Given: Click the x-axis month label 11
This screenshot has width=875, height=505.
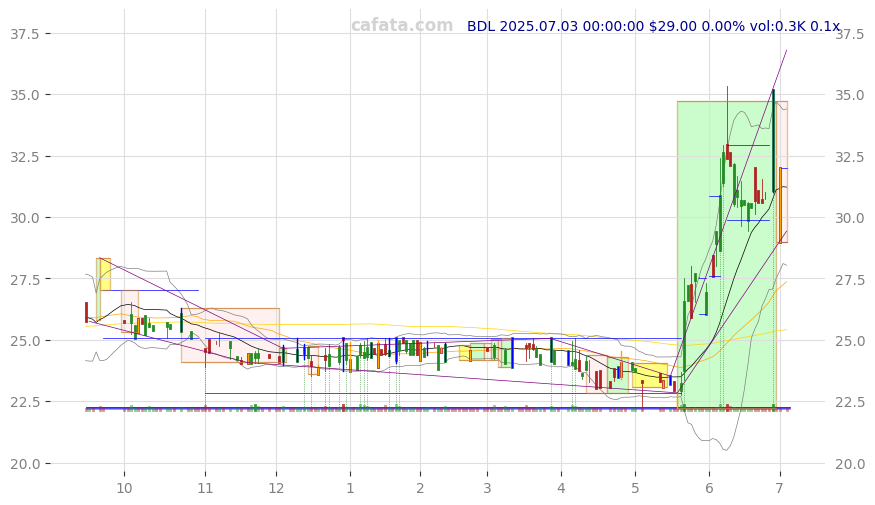Looking at the screenshot, I should 205,488.
